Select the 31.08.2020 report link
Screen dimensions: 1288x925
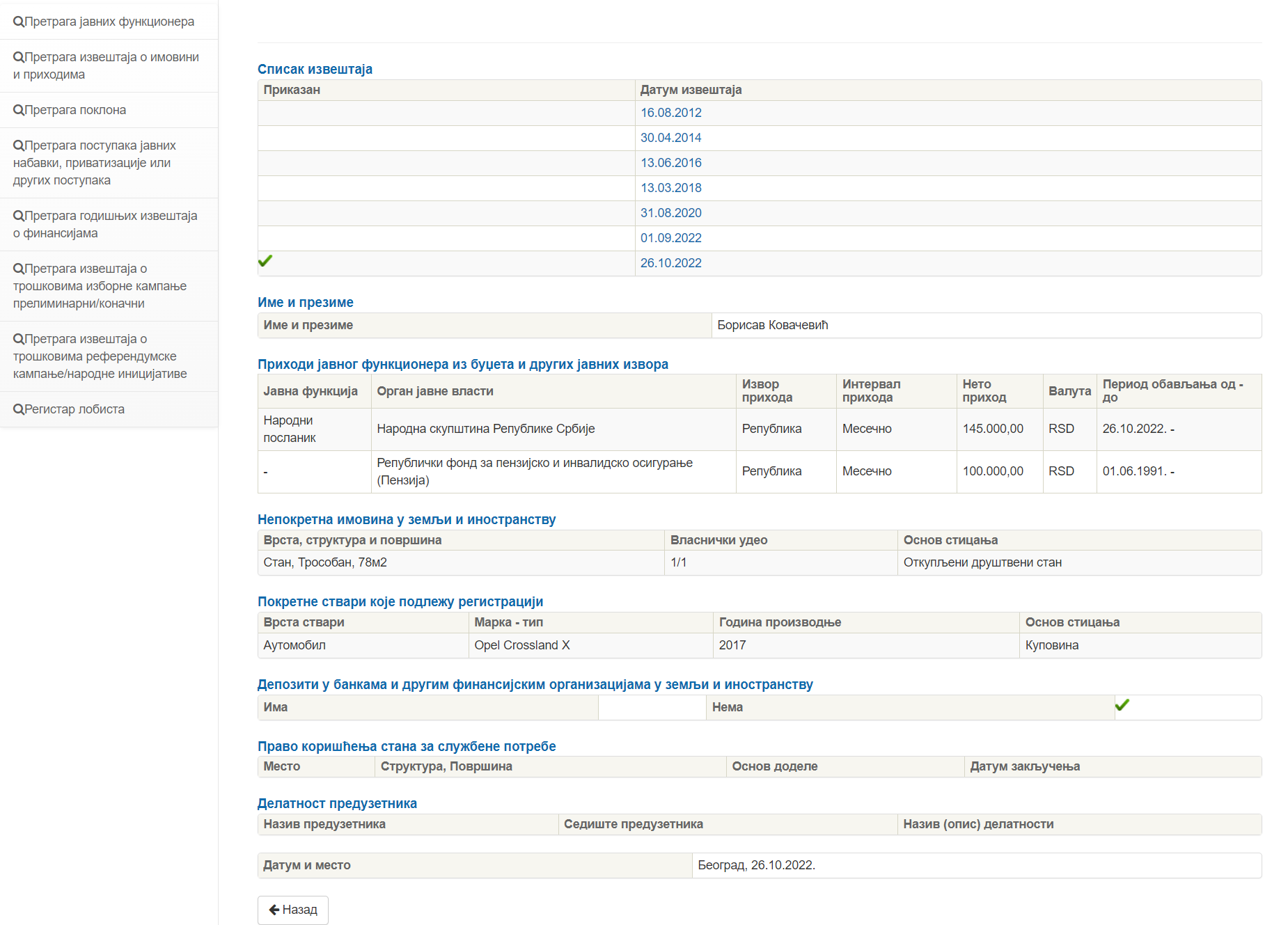point(670,213)
